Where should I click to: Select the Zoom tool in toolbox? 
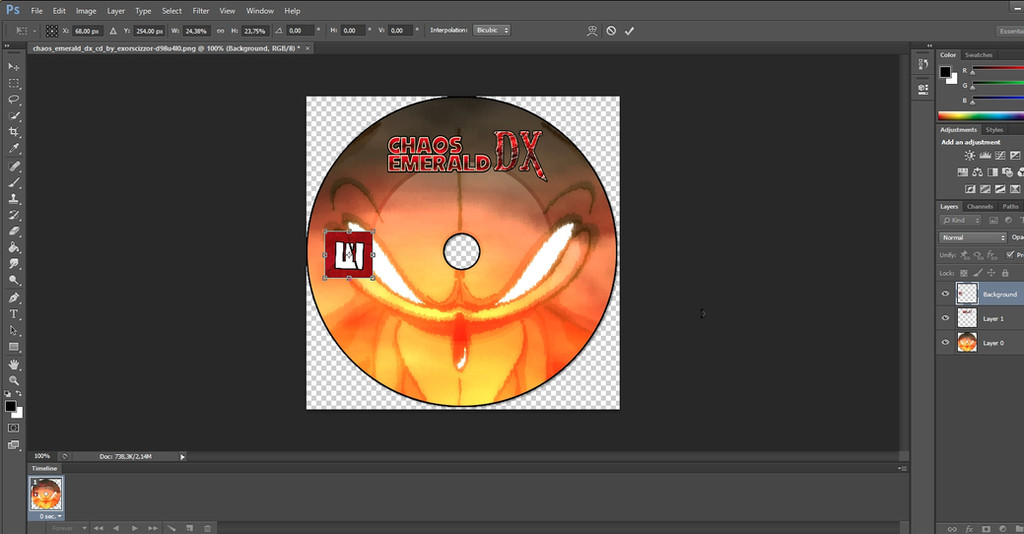(x=14, y=380)
